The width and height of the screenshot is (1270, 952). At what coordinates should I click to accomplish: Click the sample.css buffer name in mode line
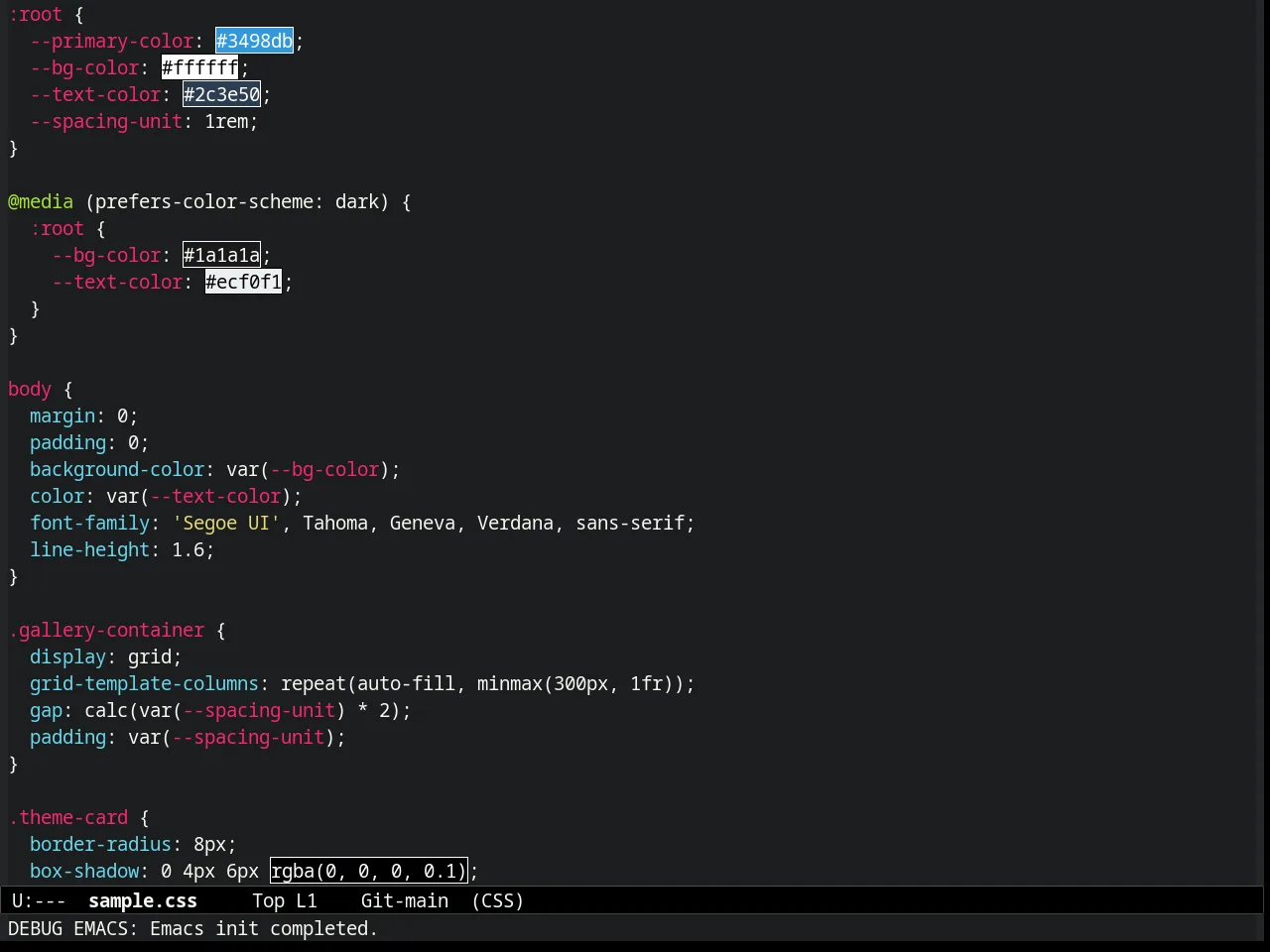click(143, 900)
